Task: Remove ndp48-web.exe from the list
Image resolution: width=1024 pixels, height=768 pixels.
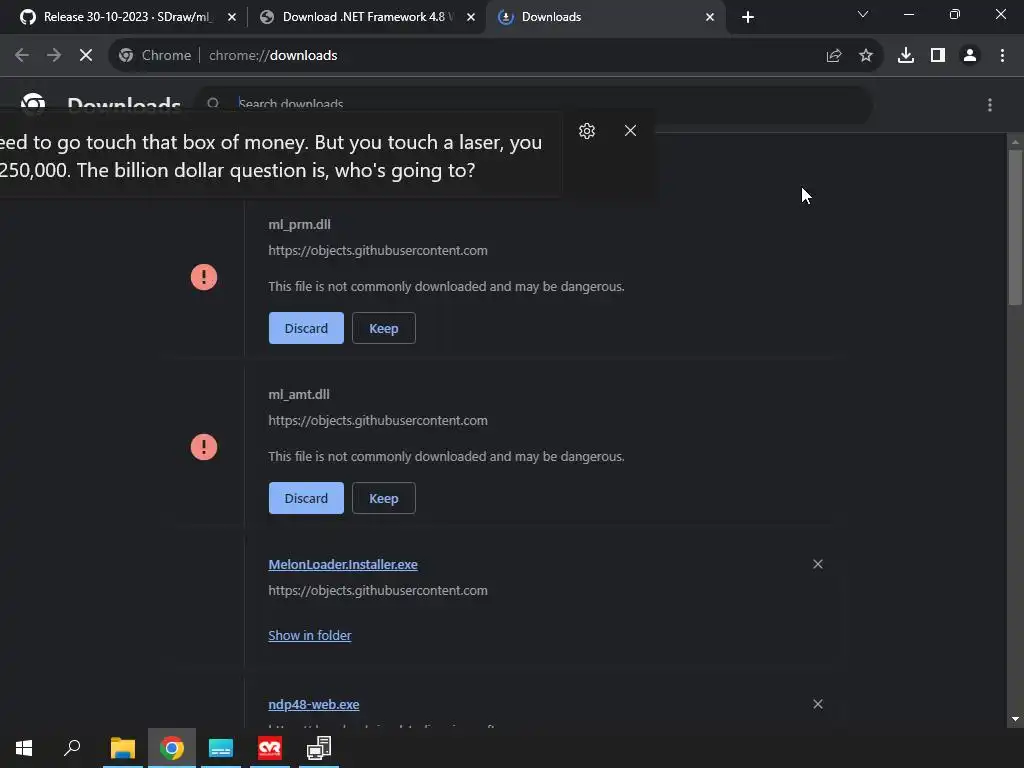Action: (818, 704)
